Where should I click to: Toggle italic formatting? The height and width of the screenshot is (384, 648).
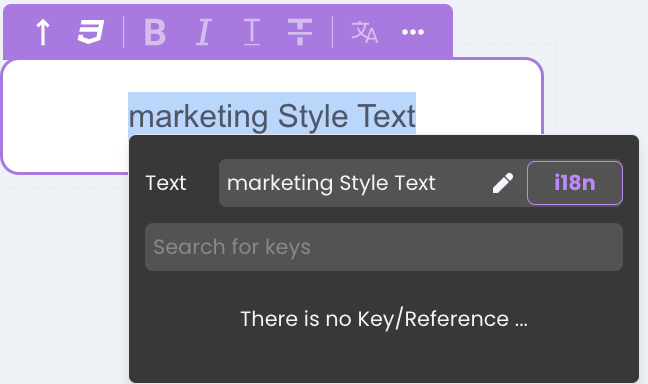click(x=203, y=32)
